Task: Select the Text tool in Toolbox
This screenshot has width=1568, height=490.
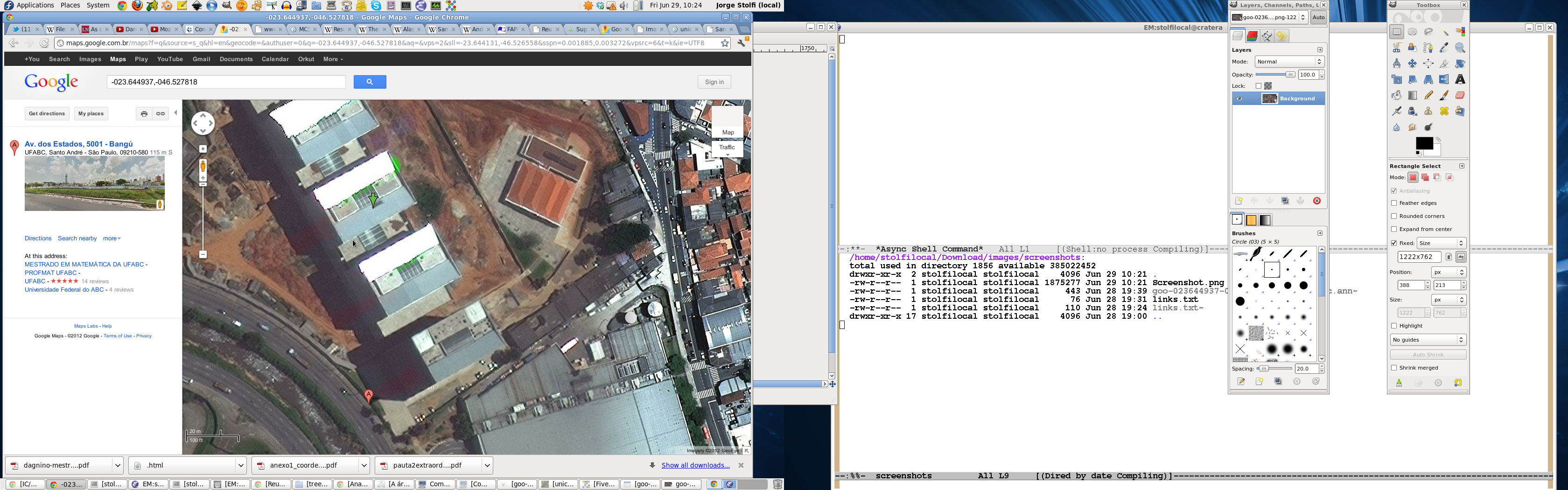Action: pos(1460,80)
